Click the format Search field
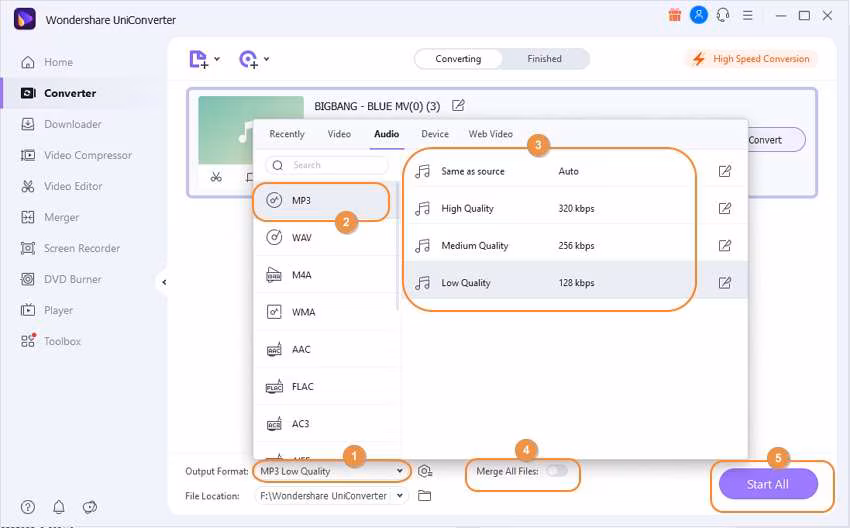This screenshot has width=850, height=528. point(327,165)
